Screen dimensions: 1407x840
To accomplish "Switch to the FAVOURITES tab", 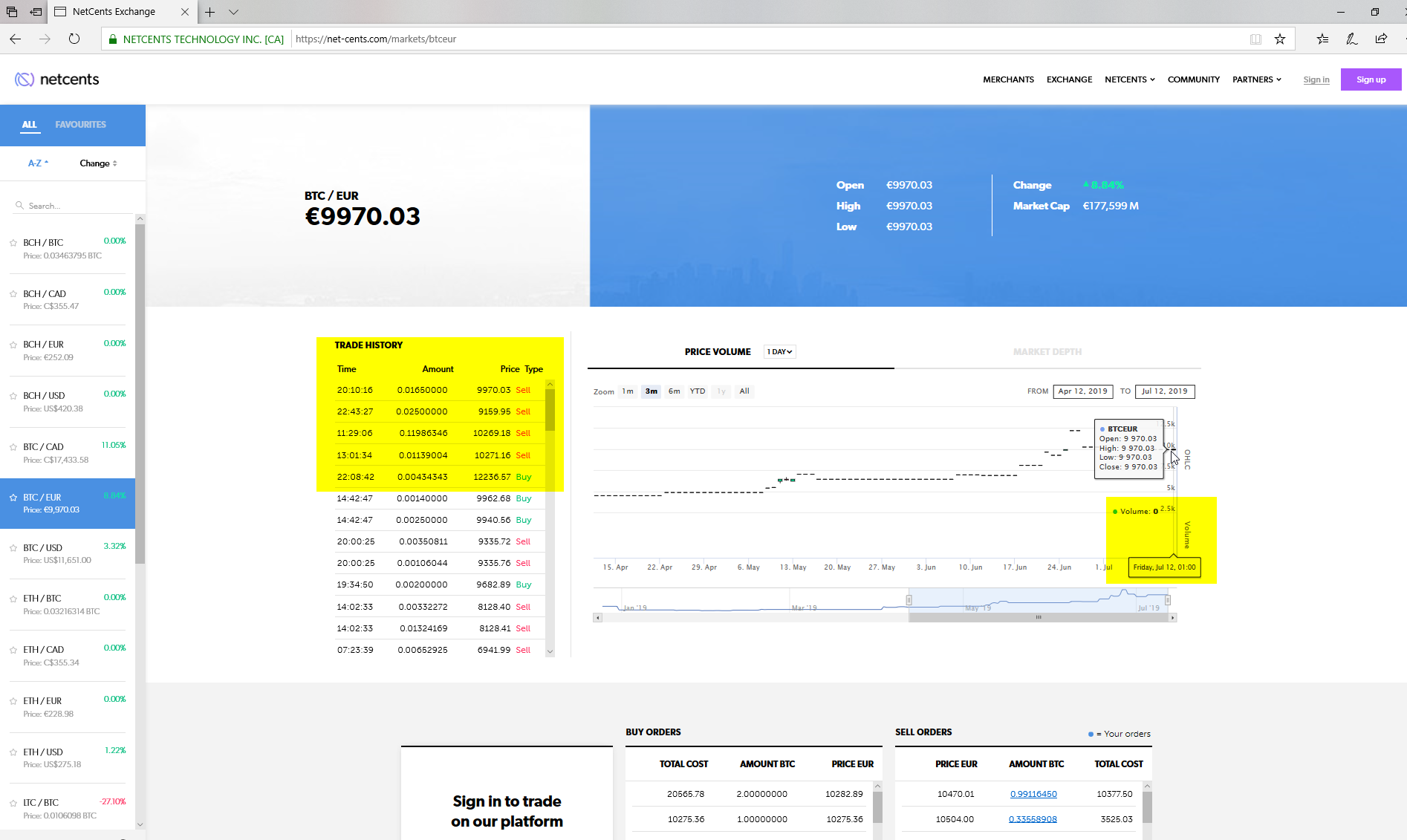I will [80, 124].
